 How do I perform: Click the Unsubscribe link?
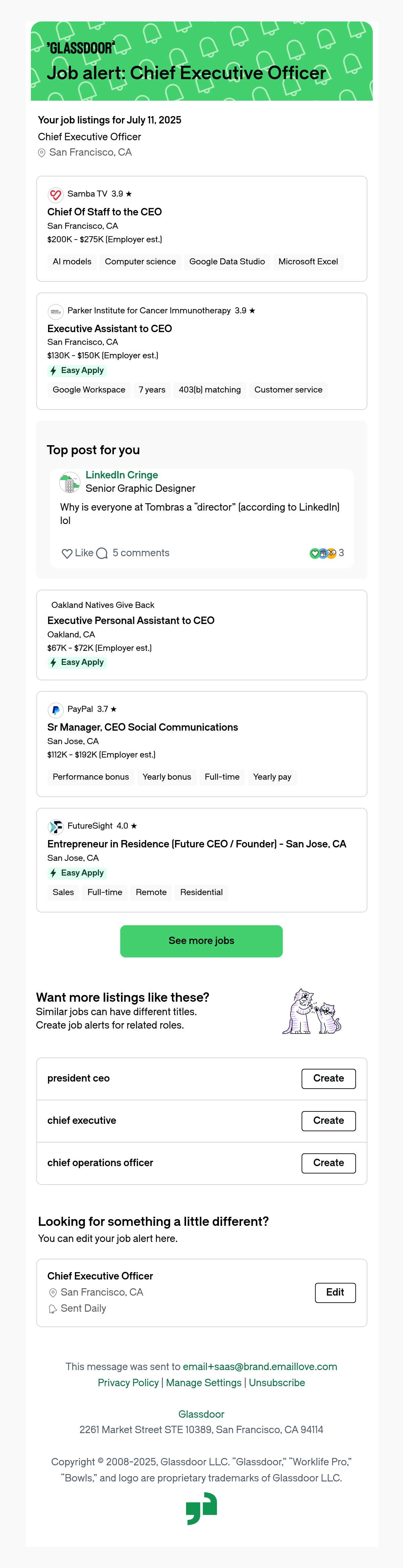point(277,1383)
